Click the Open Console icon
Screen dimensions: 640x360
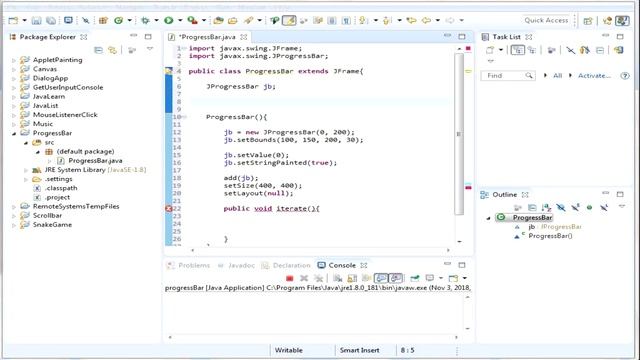[453, 278]
